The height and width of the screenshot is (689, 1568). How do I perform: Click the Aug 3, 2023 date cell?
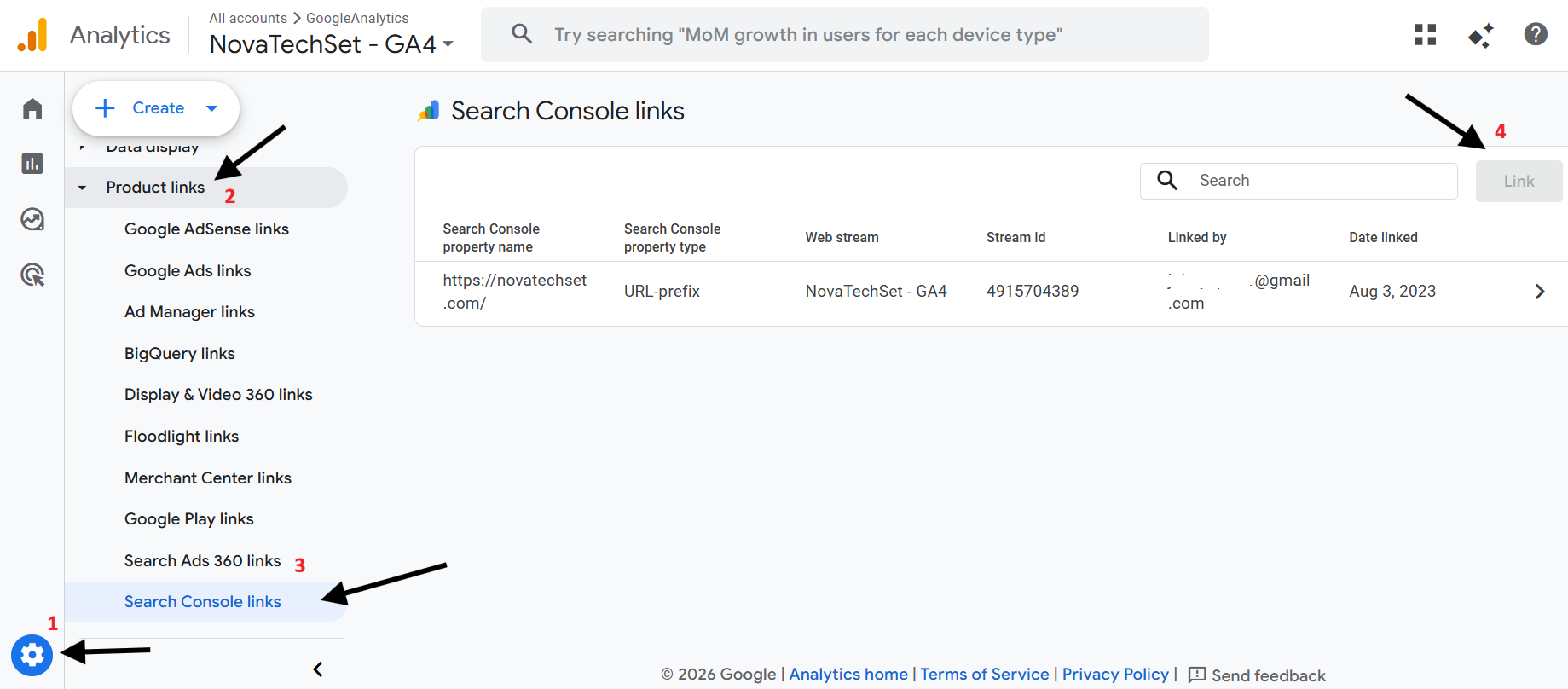(x=1392, y=292)
